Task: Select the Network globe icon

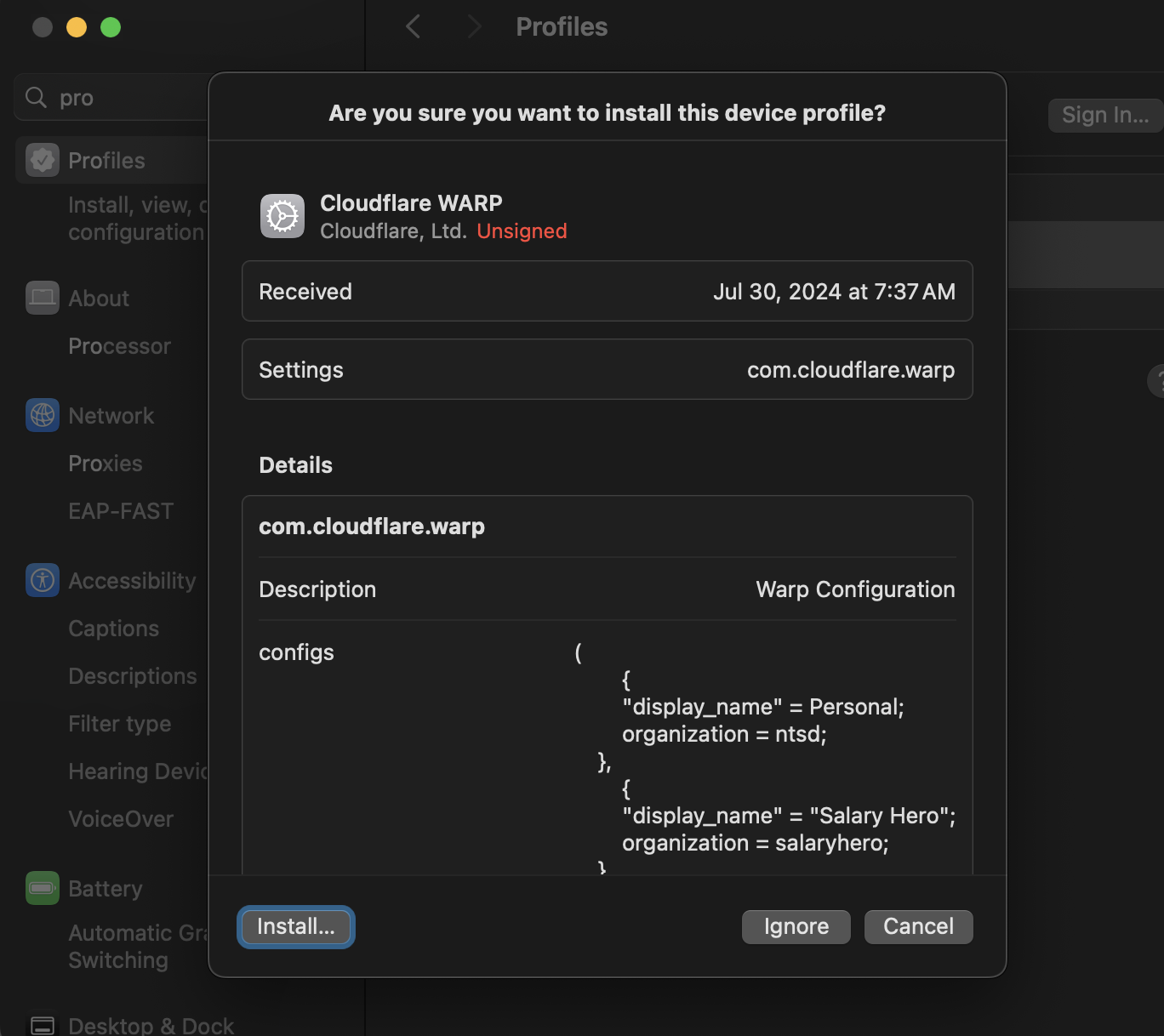Action: click(x=42, y=415)
